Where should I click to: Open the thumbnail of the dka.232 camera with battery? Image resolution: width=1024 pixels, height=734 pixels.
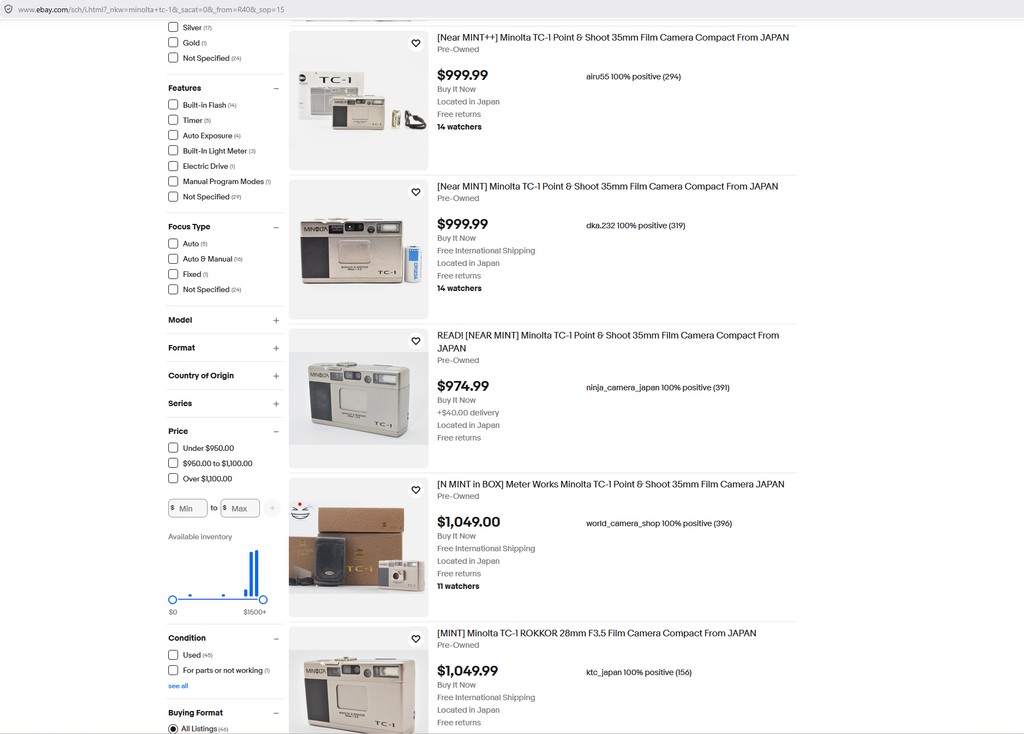pos(359,249)
